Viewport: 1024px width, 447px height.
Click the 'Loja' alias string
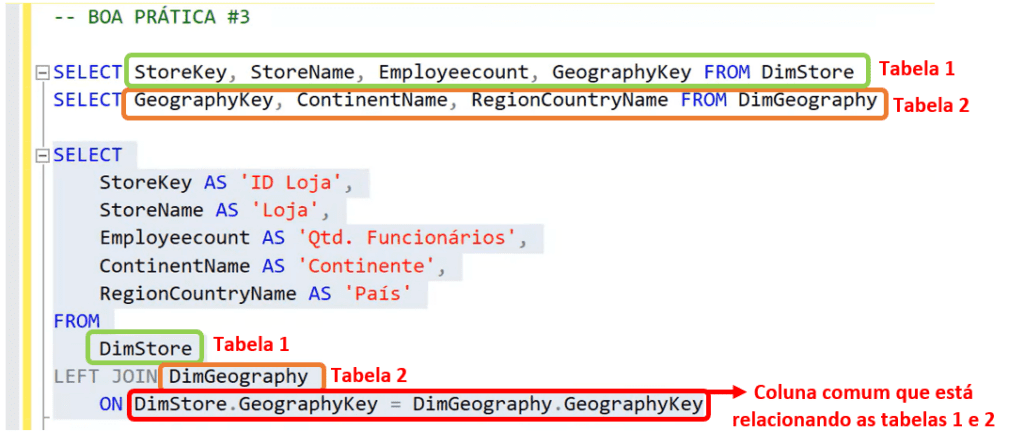click(x=285, y=210)
